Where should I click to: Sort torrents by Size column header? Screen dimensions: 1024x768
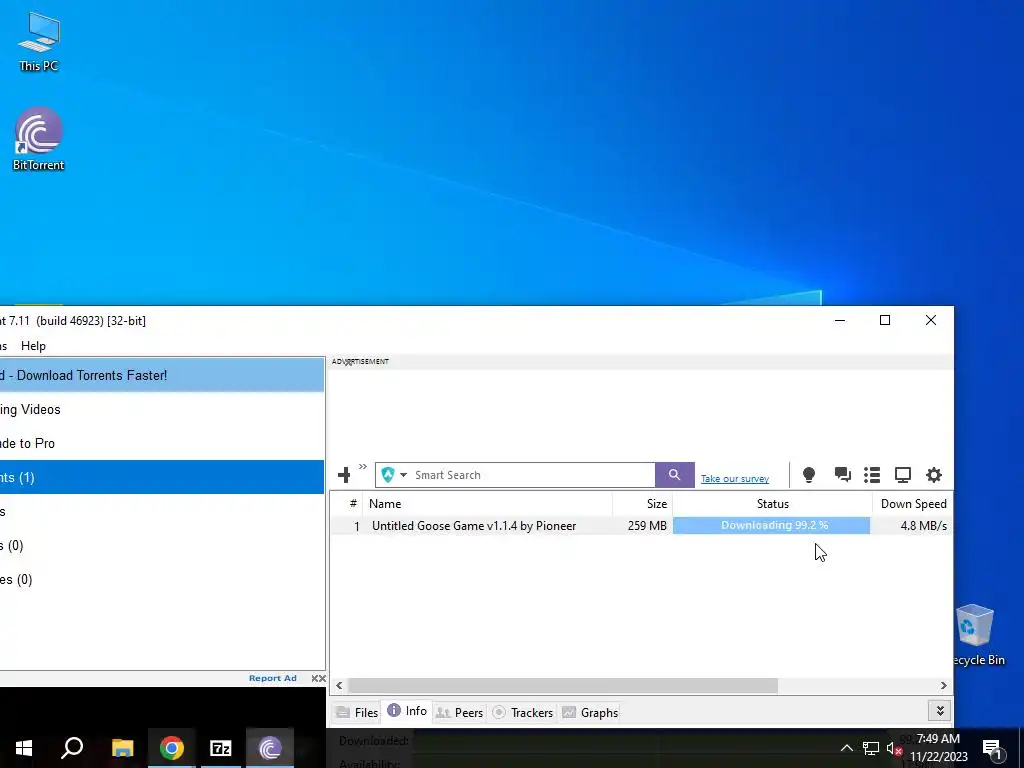[x=643, y=504]
